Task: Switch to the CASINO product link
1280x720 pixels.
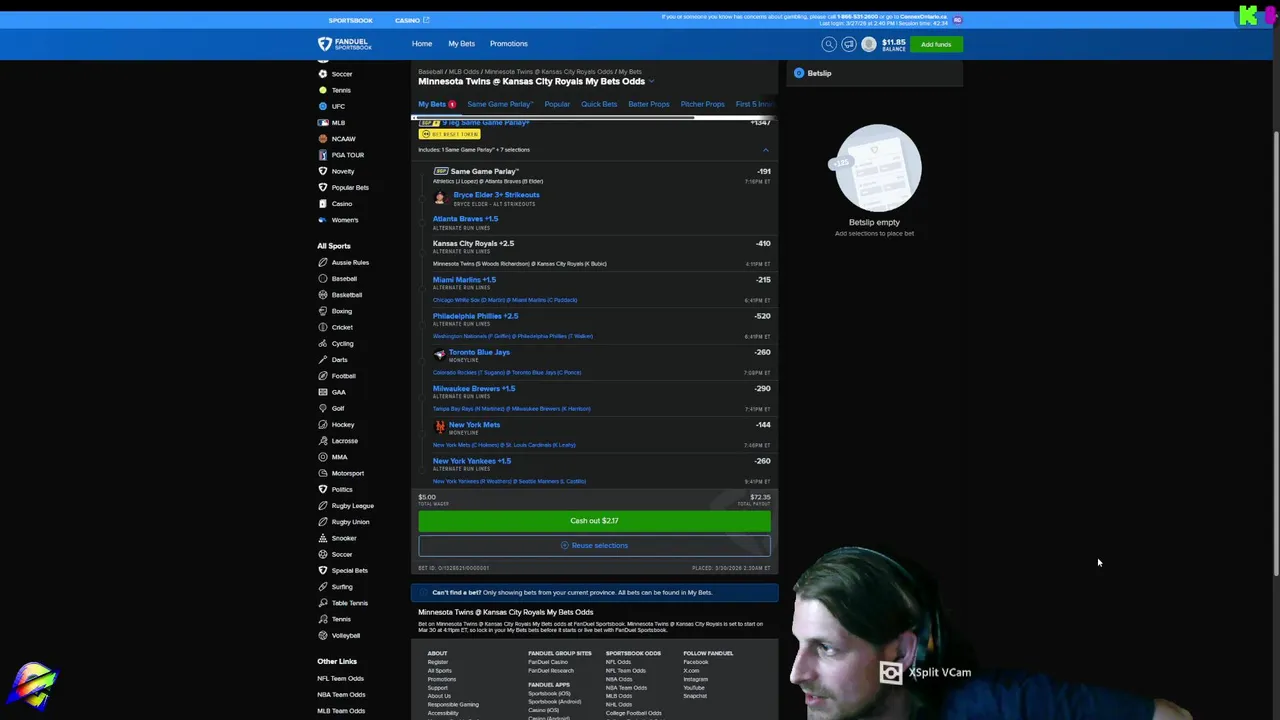Action: (x=411, y=20)
